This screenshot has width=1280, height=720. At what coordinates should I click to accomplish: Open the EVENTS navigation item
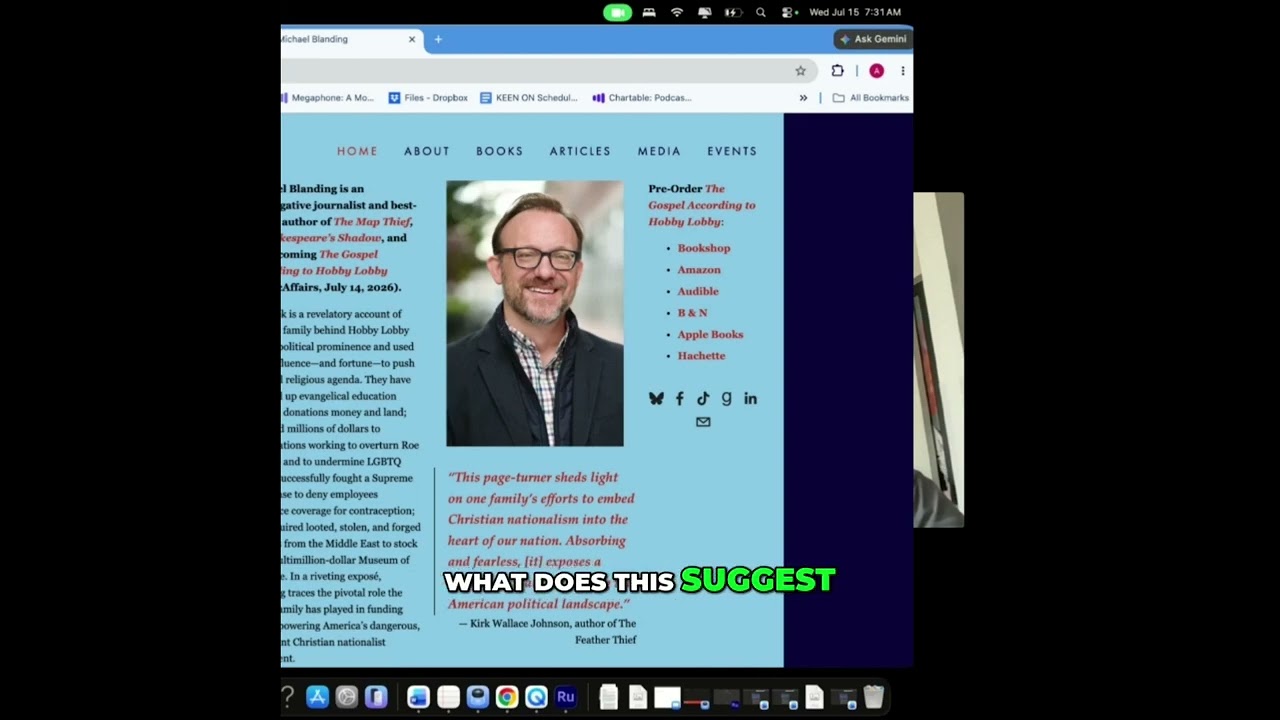pos(732,151)
